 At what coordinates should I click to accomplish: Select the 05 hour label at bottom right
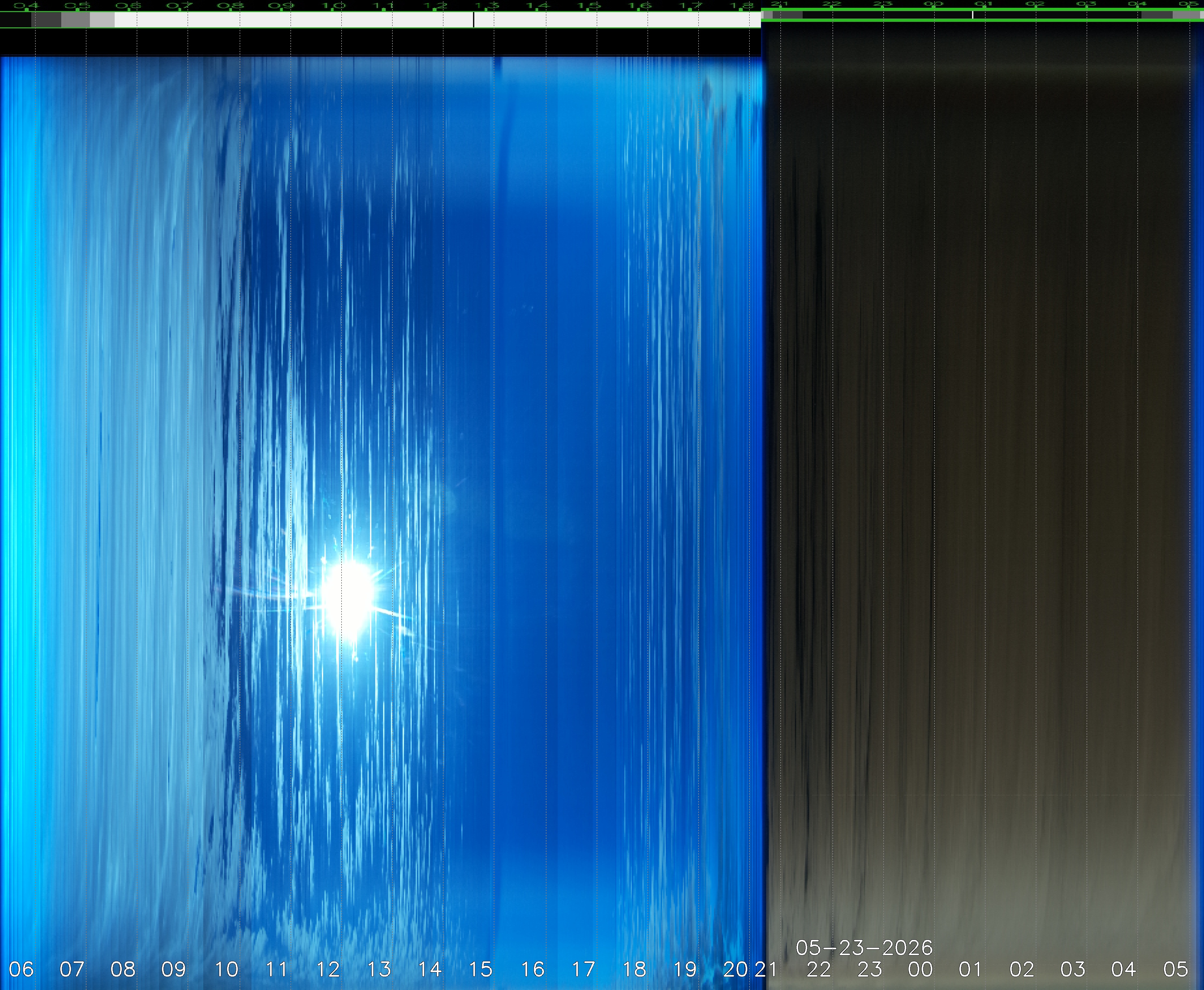tap(1175, 969)
